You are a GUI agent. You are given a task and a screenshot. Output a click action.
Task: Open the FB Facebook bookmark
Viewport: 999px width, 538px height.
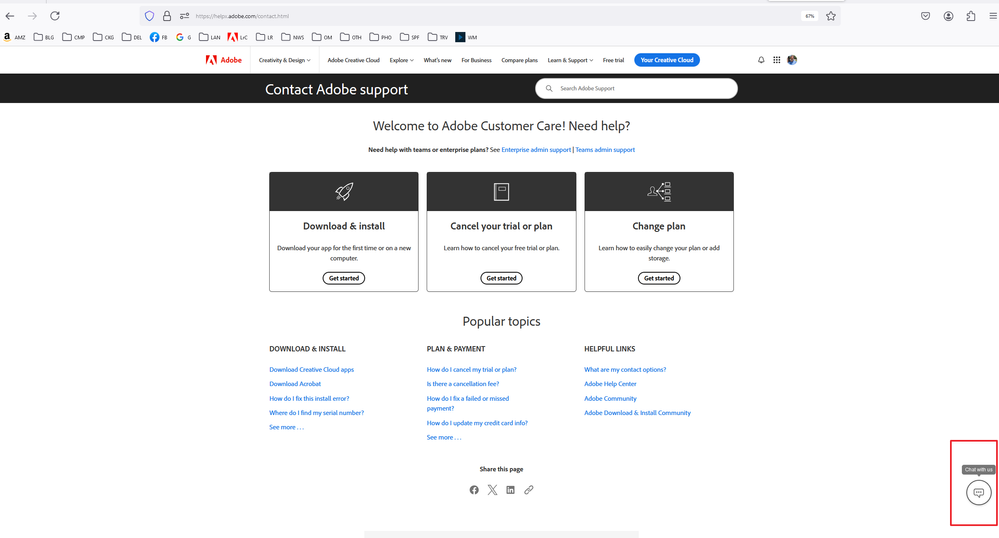(159, 37)
